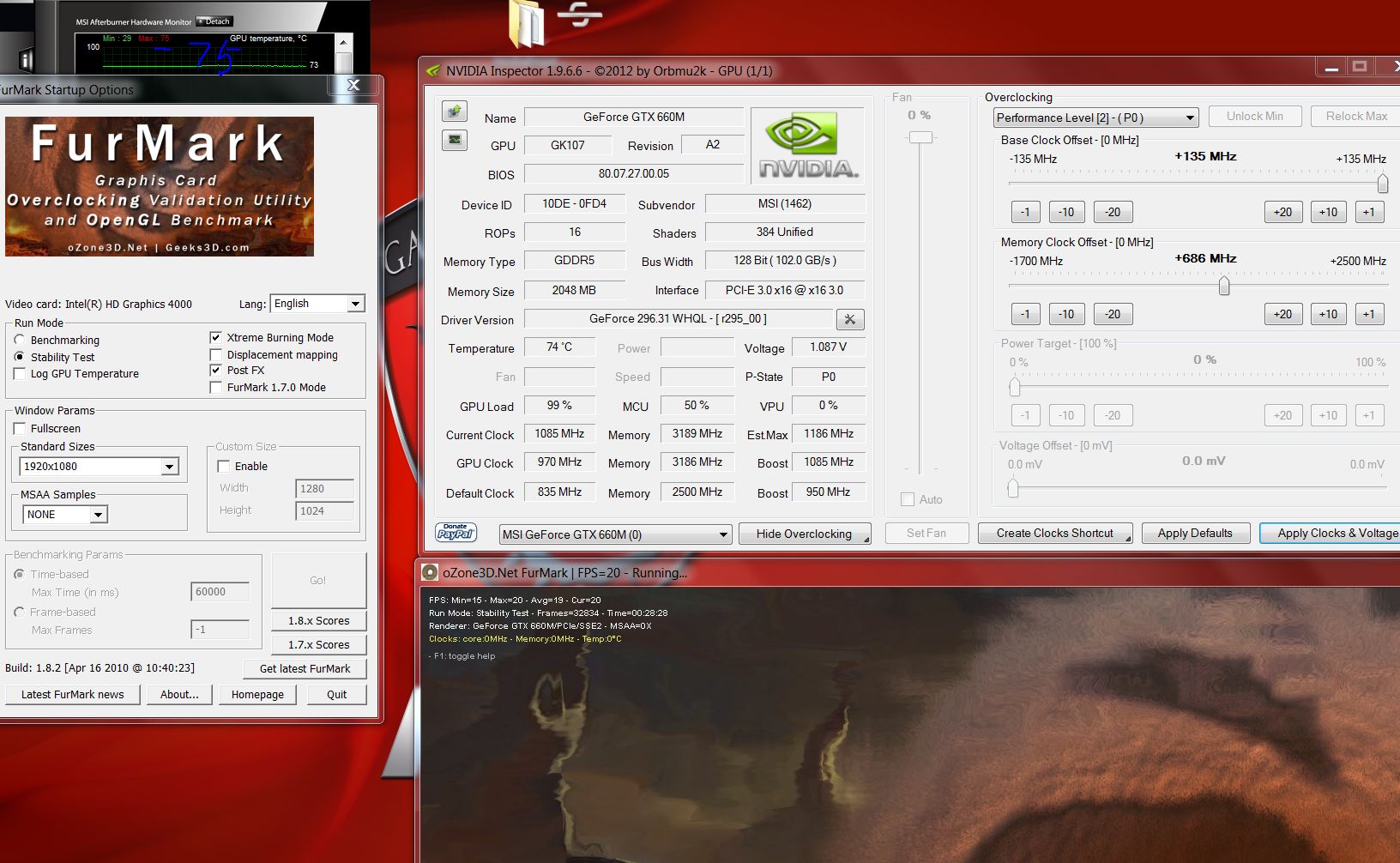Toggle Post FX checkbox
The width and height of the screenshot is (1400, 863).
pos(216,370)
